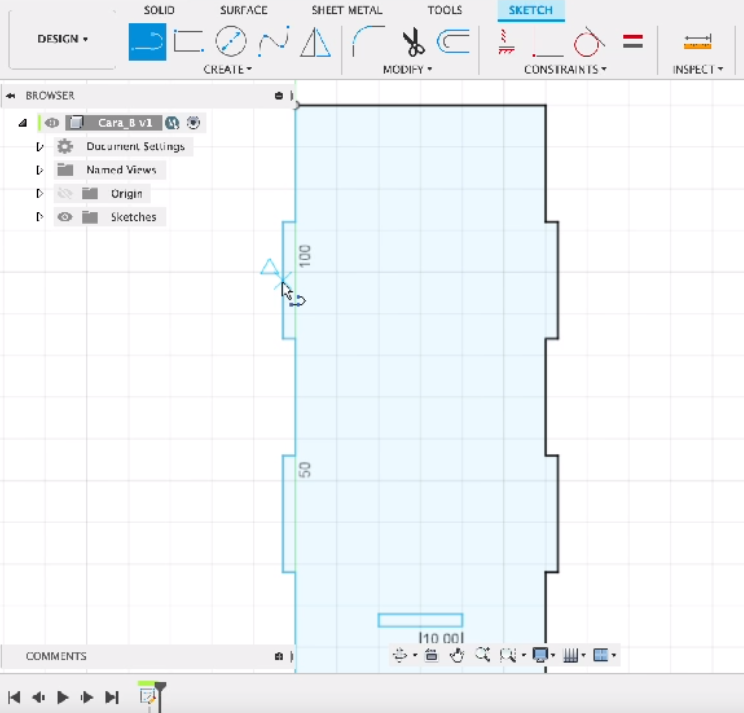Select the 2-Point Rectangle tool
This screenshot has width=744, height=713.
189,42
